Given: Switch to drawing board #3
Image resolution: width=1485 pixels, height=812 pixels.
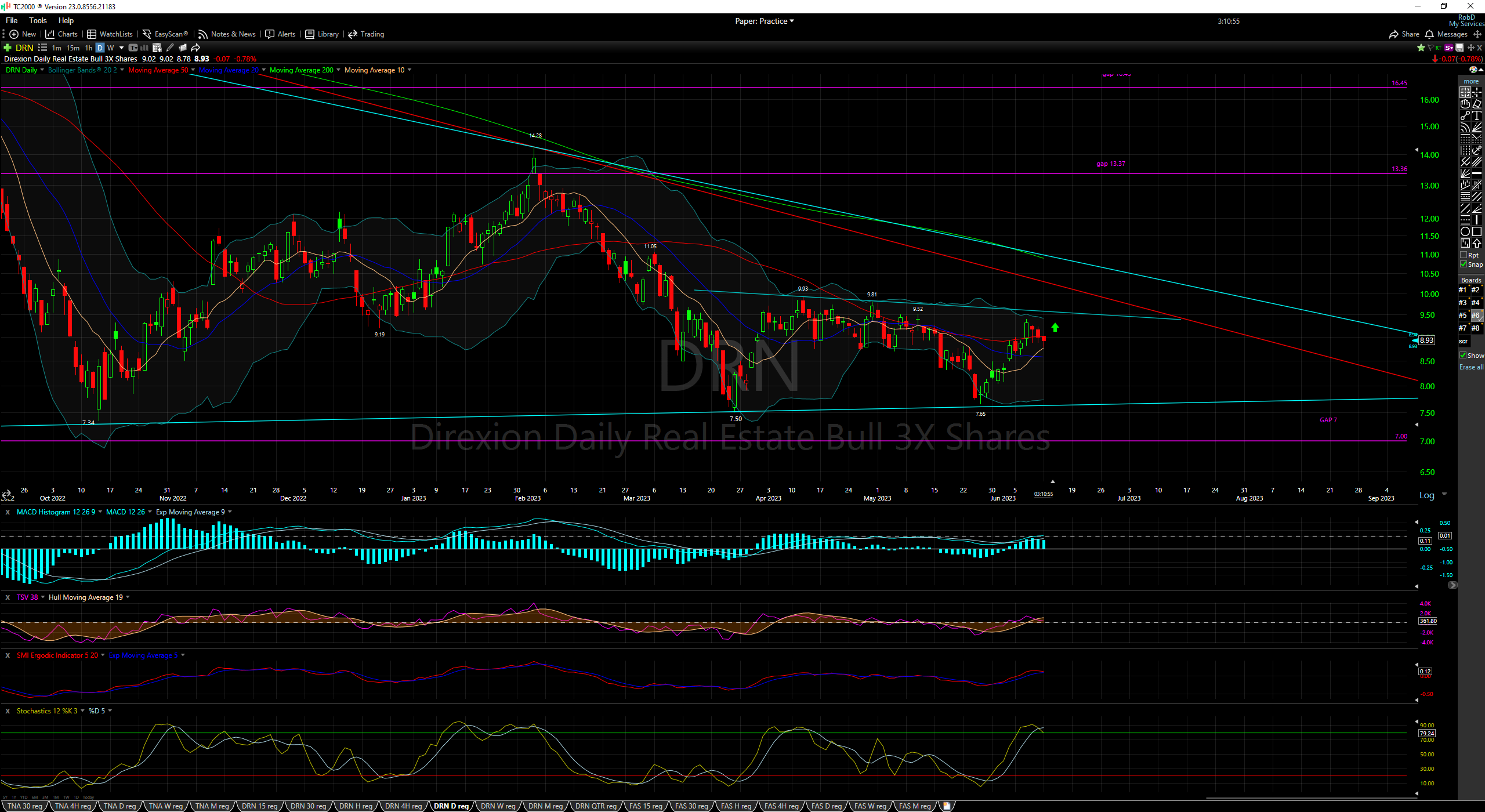Looking at the screenshot, I should coord(1462,303).
